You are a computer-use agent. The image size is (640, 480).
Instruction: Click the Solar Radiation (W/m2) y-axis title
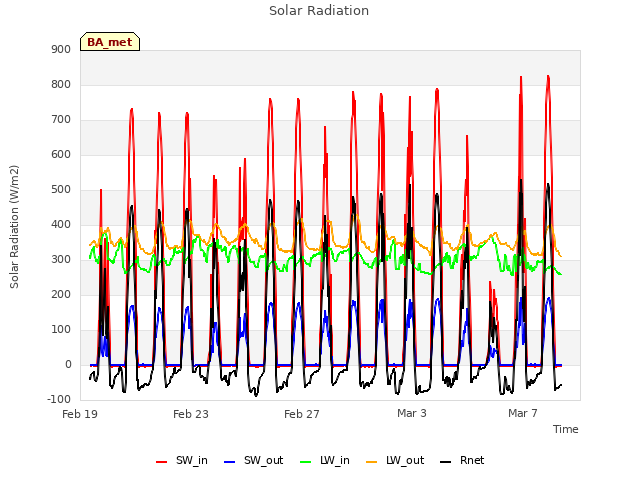[x=14, y=227]
